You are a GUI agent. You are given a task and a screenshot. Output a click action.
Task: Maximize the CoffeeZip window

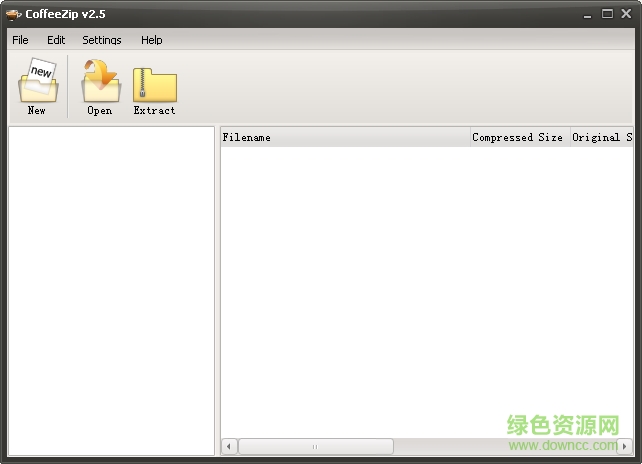(607, 14)
